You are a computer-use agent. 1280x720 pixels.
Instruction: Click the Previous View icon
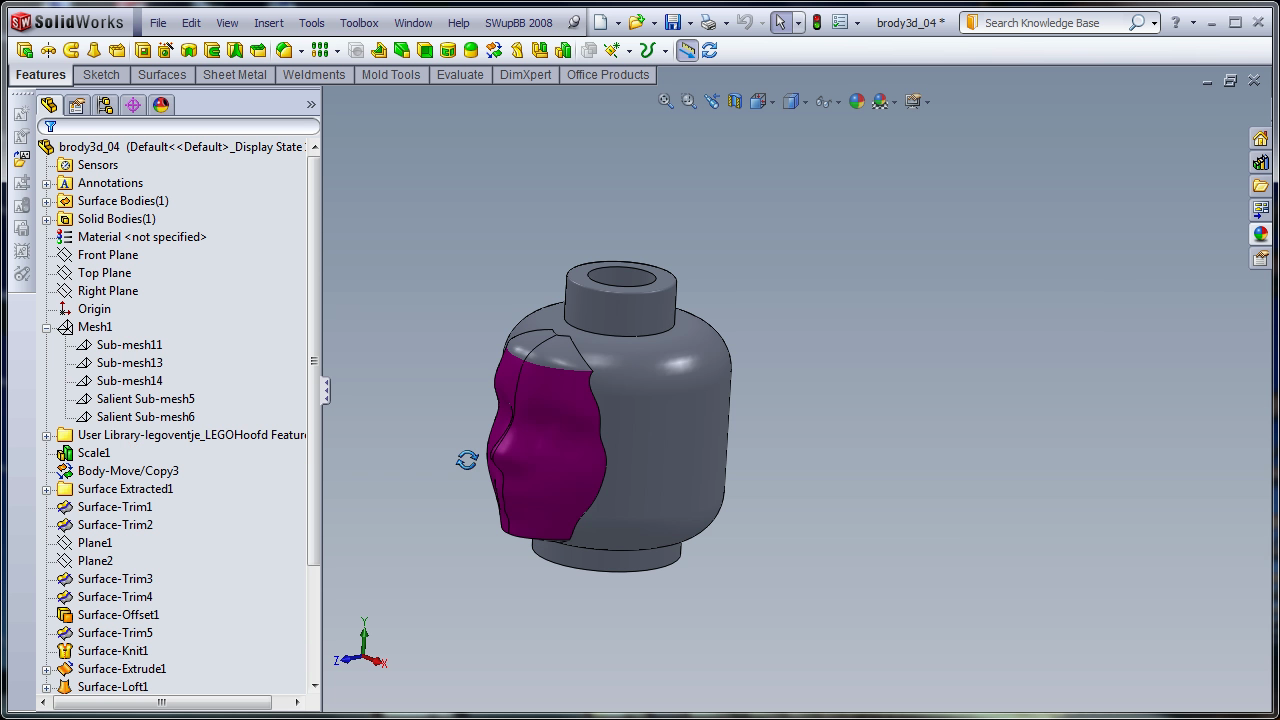coord(712,101)
